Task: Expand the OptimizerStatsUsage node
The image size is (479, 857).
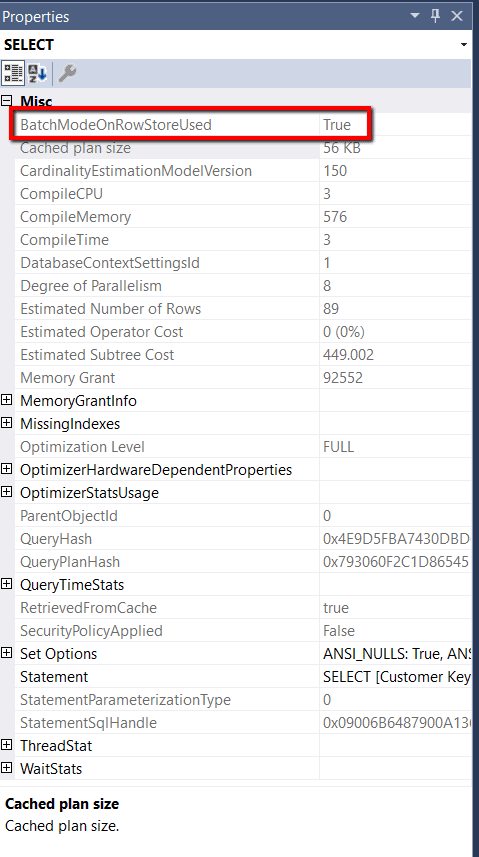Action: click(7, 492)
